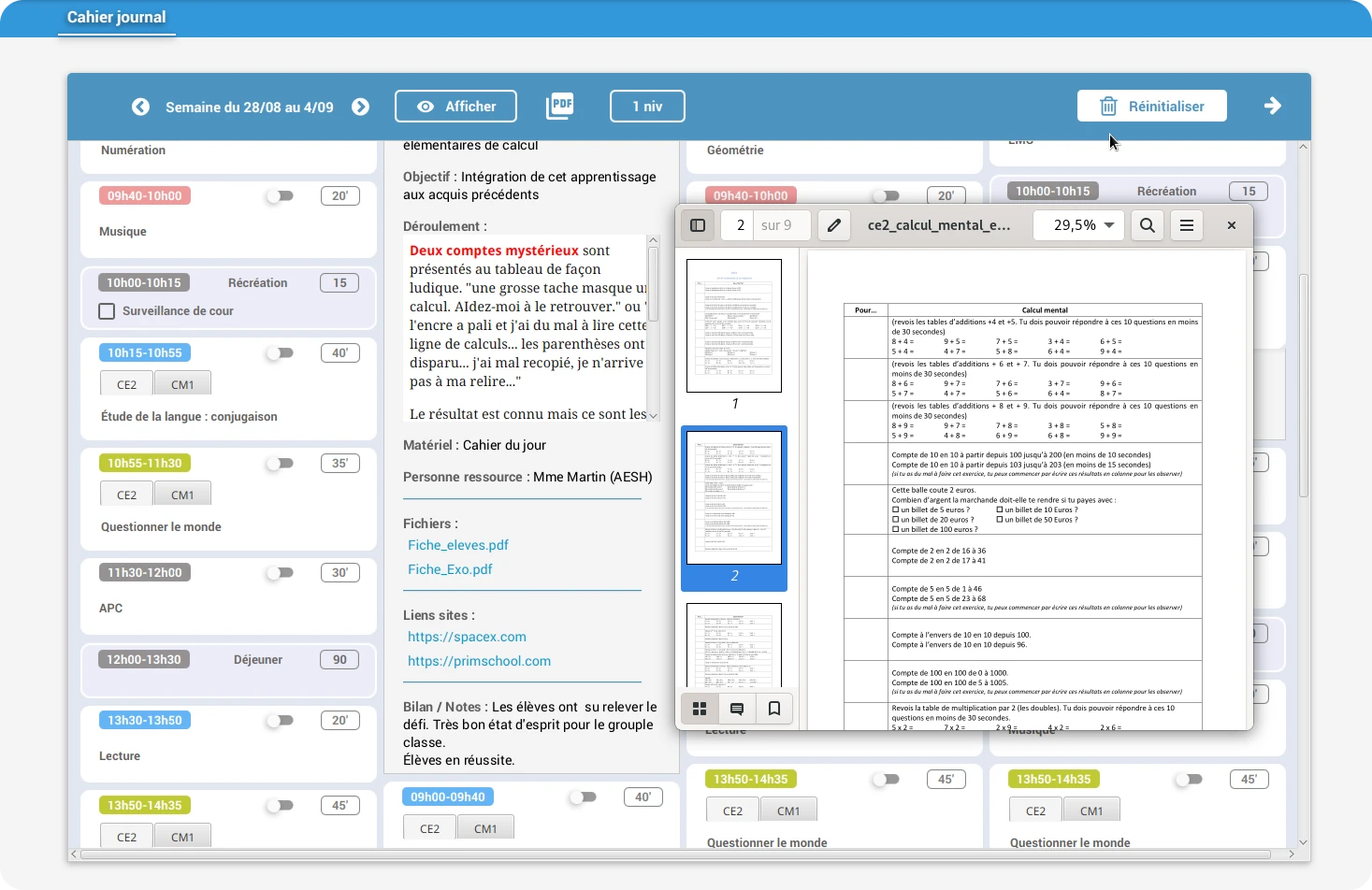Click the 1 niv button
Viewport: 1372px width, 890px height.
(647, 107)
